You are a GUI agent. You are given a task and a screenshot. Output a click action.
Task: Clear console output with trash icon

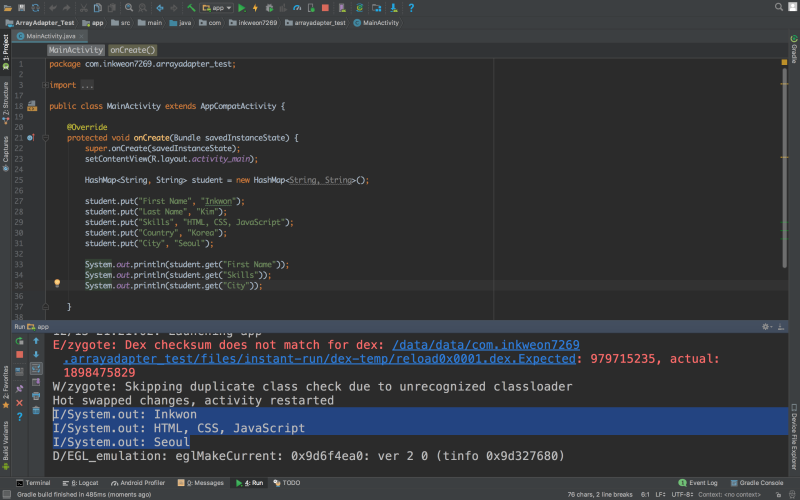click(x=36, y=409)
